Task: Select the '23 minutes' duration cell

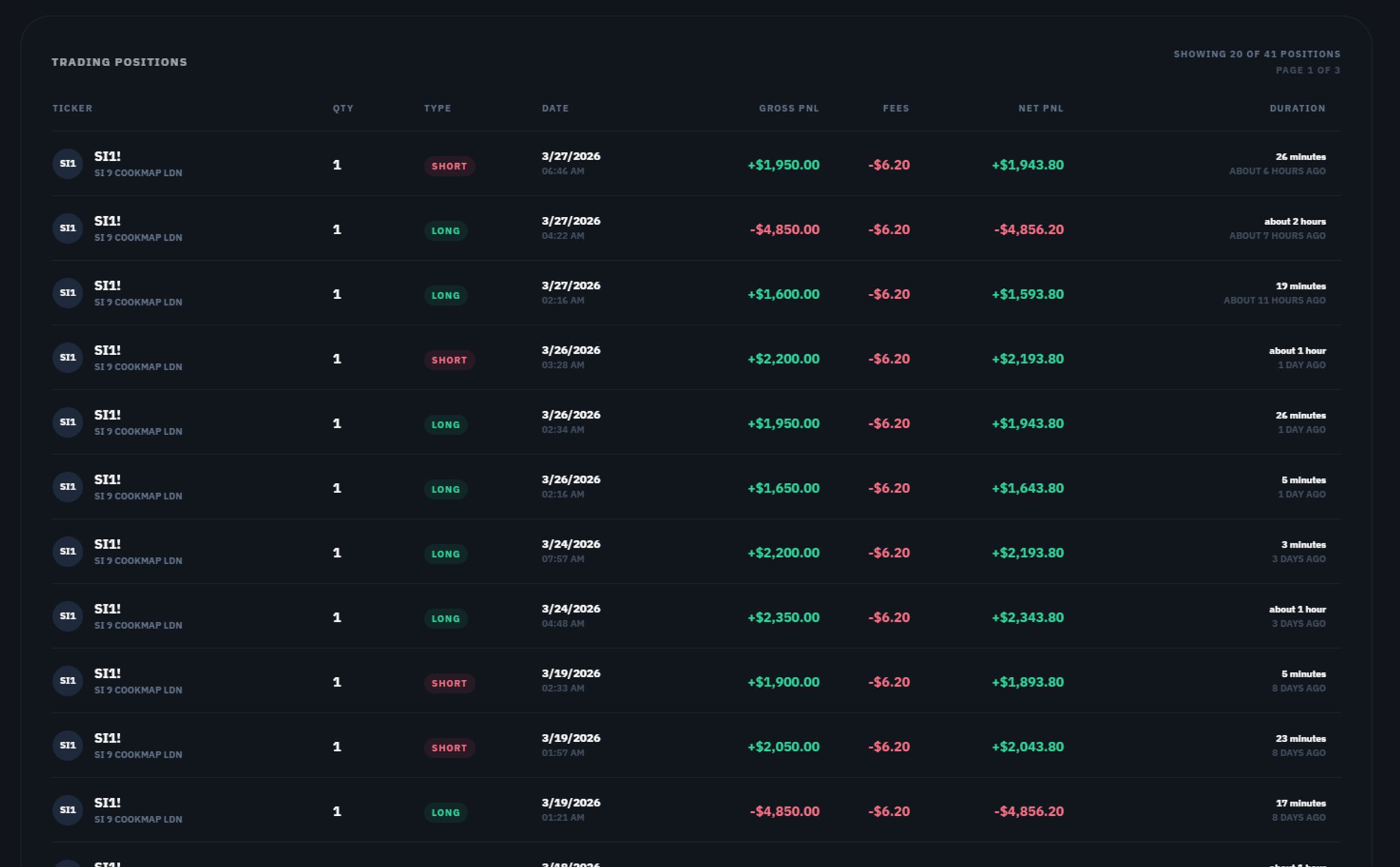Action: coord(1301,739)
